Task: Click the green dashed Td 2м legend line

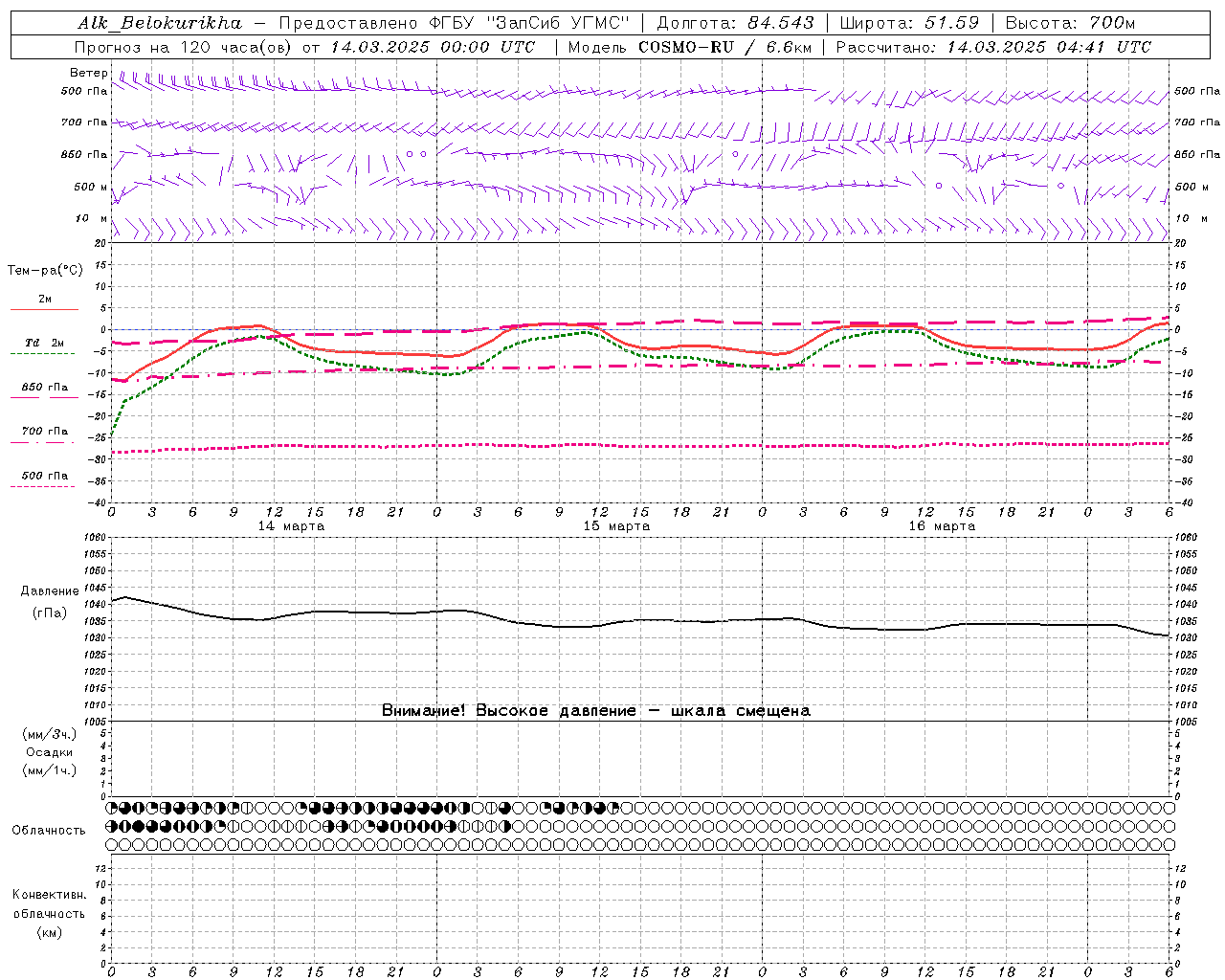Action: point(43,353)
